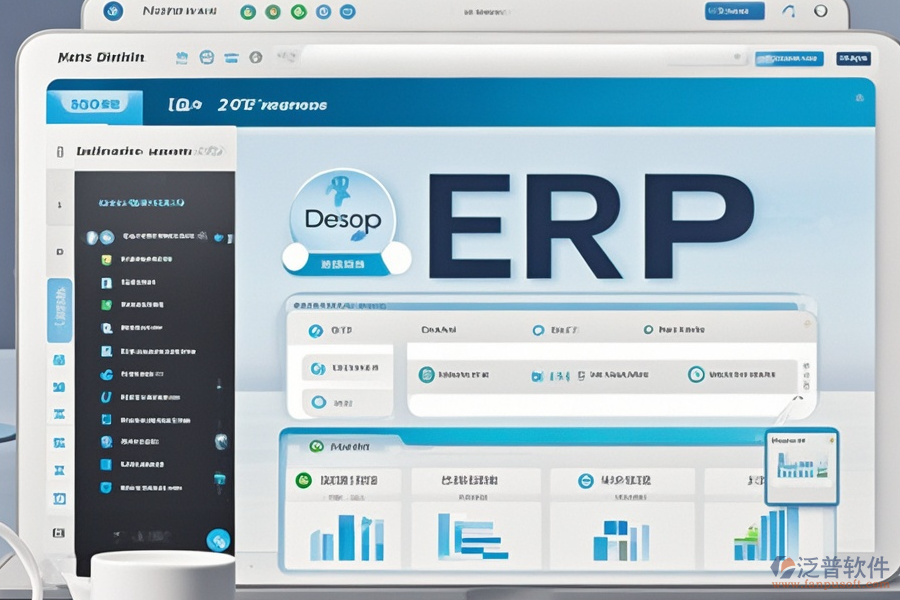Image resolution: width=900 pixels, height=600 pixels.
Task: Open the blue 500 tab in the header bar
Action: [x=94, y=103]
